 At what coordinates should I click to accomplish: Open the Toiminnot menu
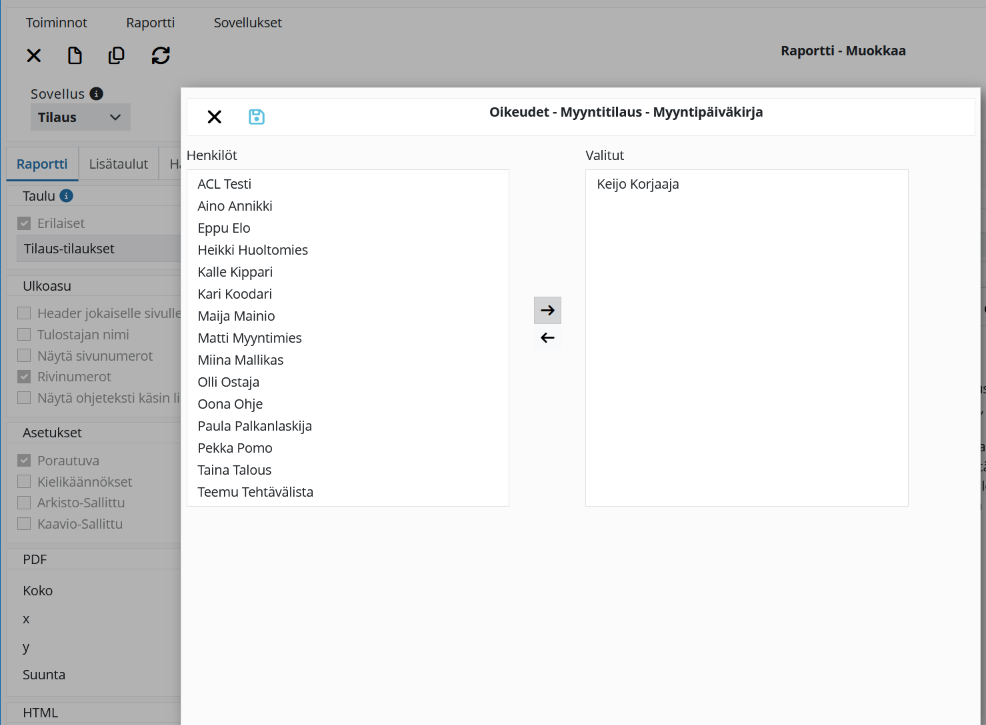[x=56, y=23]
